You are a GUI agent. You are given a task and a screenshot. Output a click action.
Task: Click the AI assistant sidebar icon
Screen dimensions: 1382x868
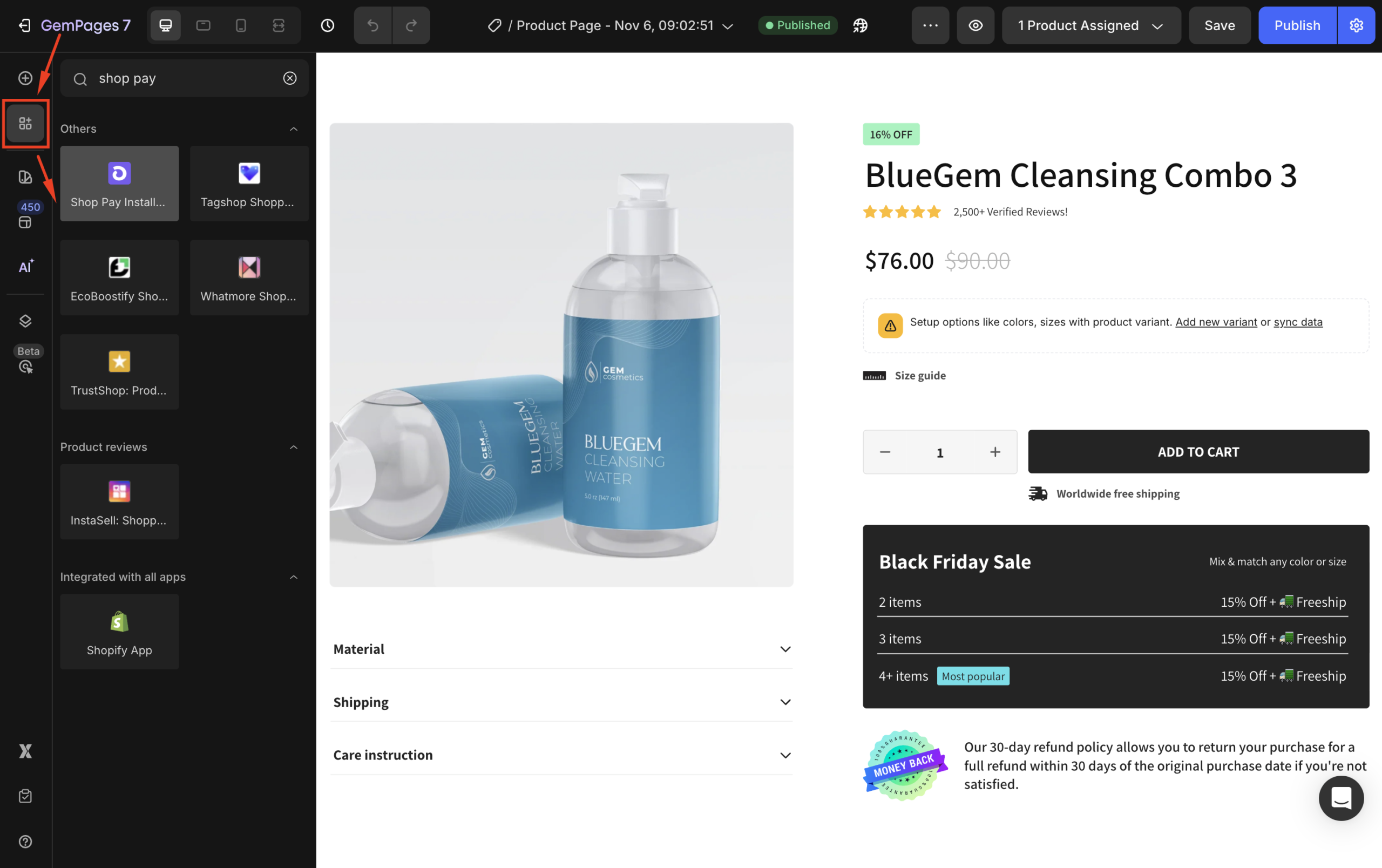pyautogui.click(x=25, y=267)
